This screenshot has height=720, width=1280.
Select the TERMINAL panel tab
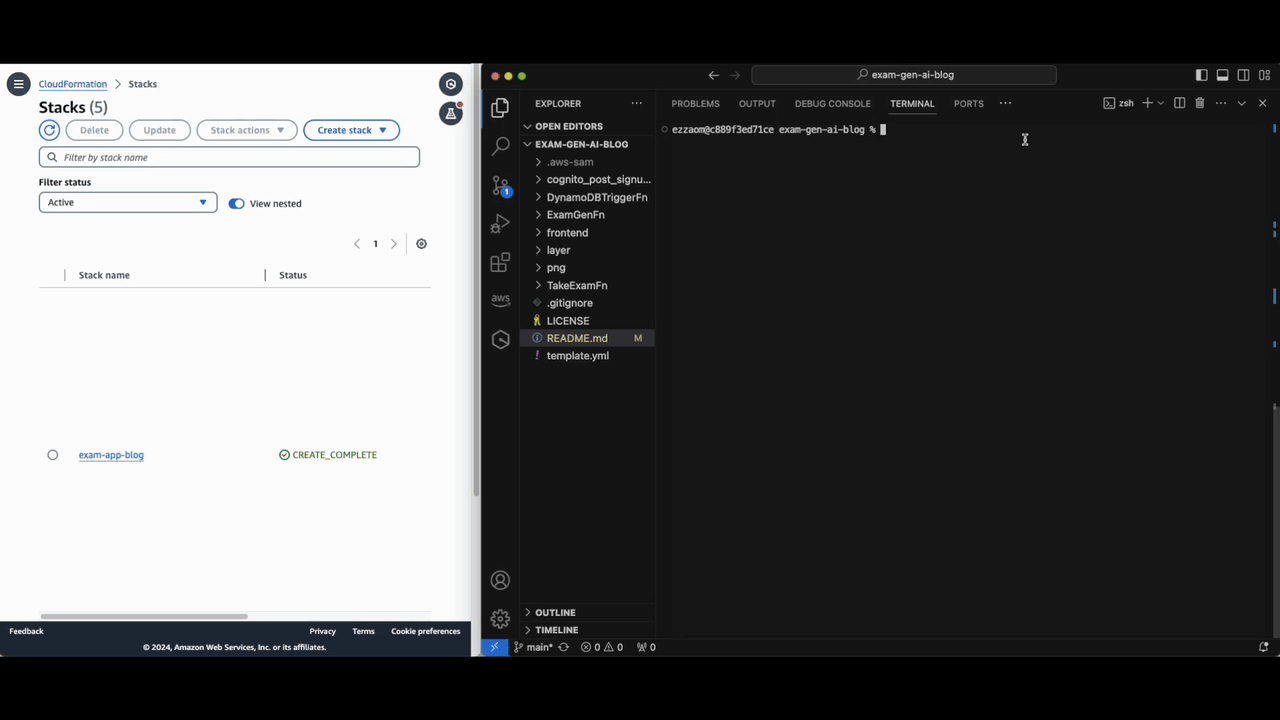tap(912, 103)
